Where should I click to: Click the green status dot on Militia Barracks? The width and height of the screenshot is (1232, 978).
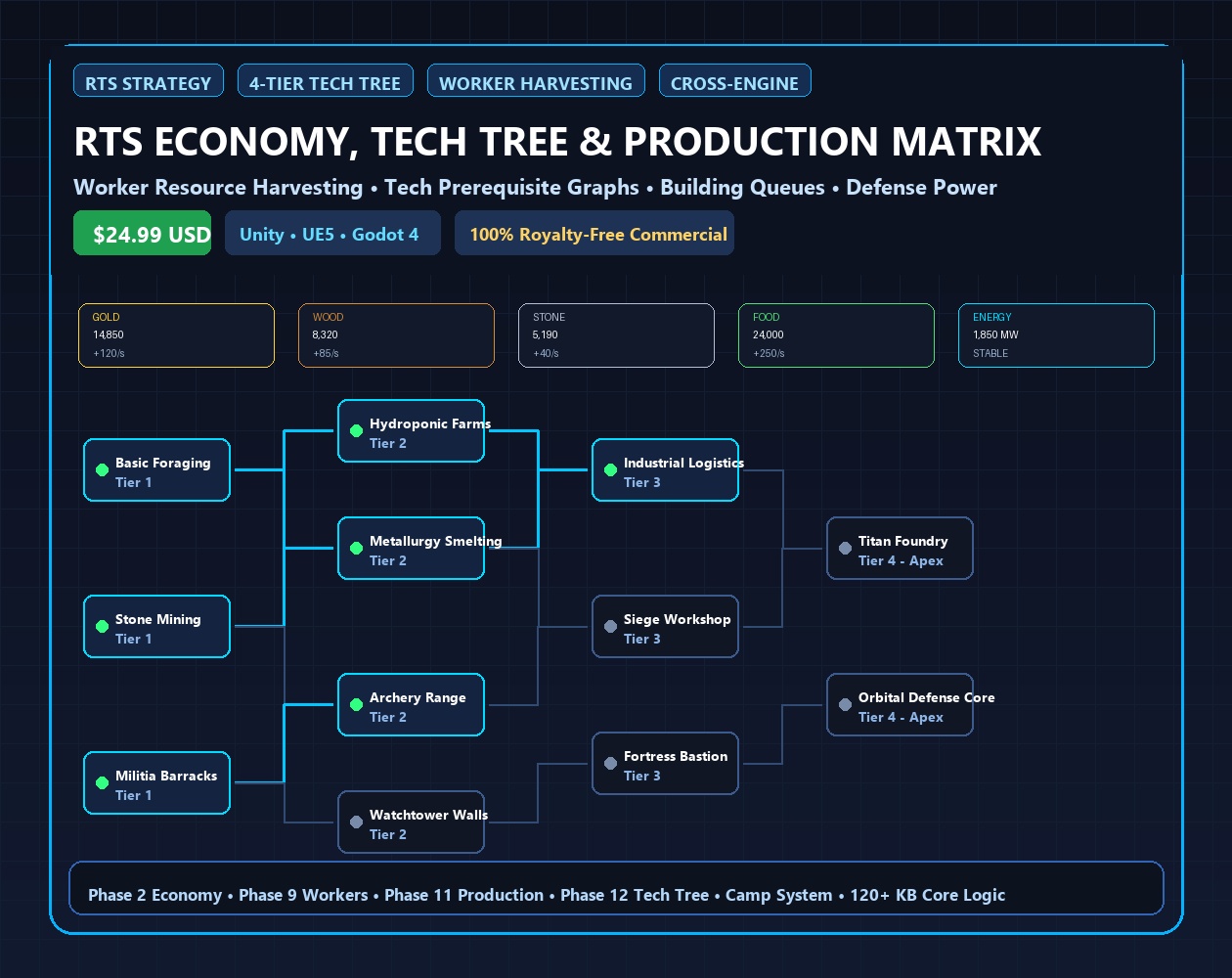(x=102, y=783)
